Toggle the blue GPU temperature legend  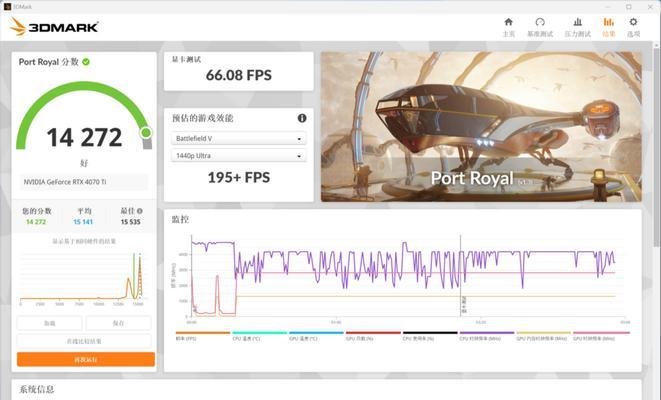[x=316, y=336]
